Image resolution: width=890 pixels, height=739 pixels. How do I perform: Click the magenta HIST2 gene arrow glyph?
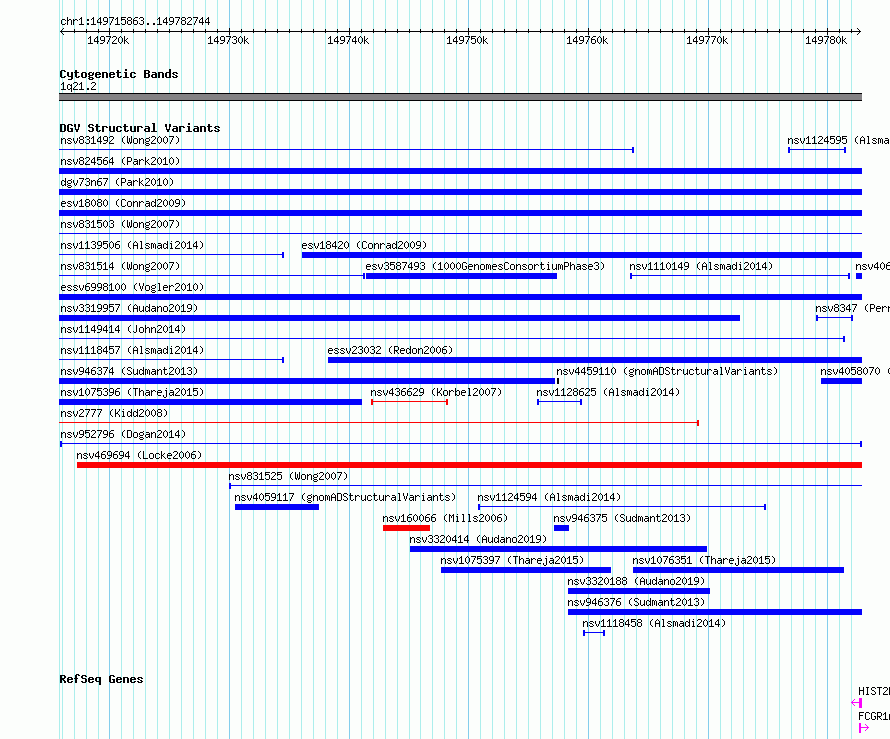(857, 703)
